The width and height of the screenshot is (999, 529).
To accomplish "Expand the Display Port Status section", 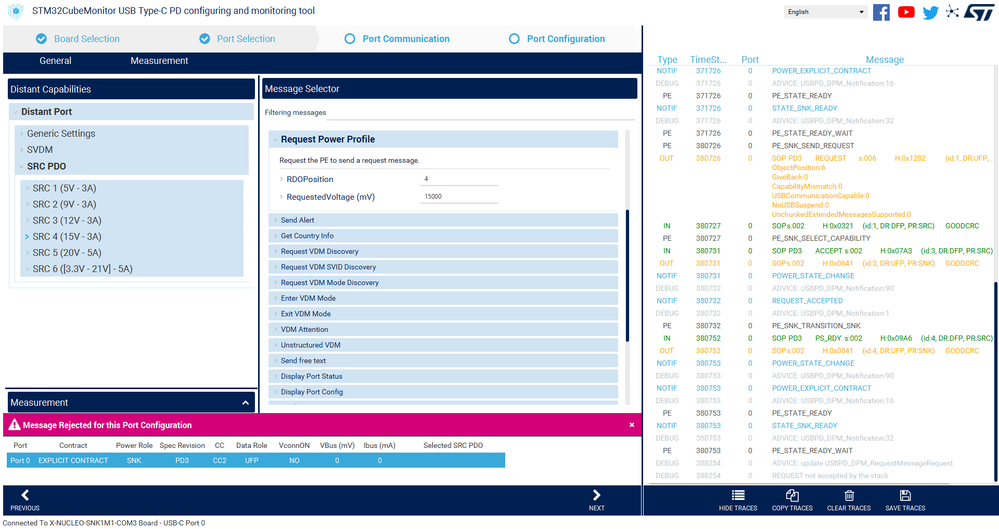I will (443, 376).
